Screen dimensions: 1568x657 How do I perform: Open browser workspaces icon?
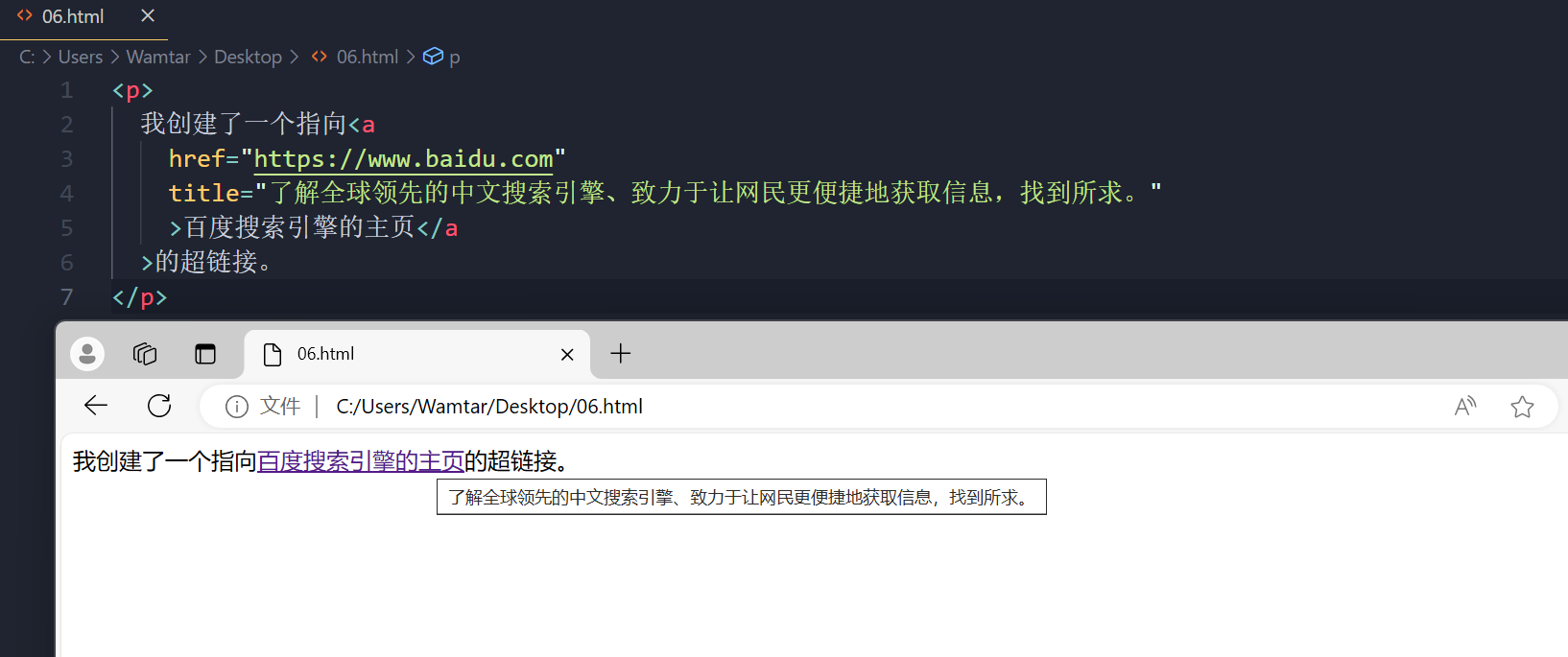tap(145, 354)
